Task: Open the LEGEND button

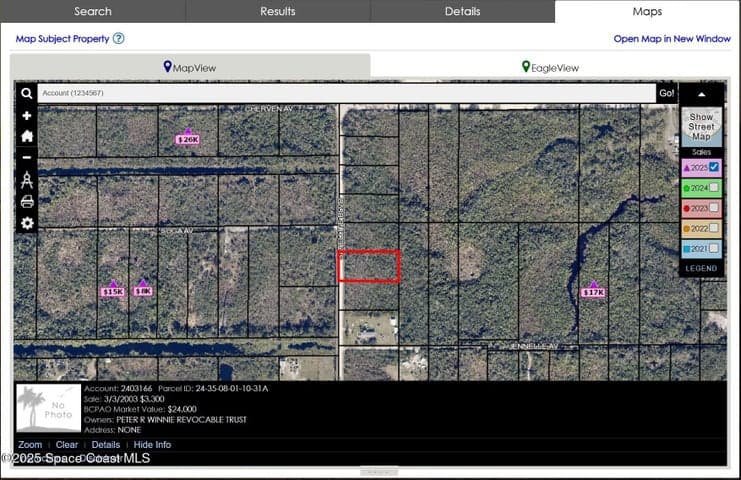Action: coord(701,268)
